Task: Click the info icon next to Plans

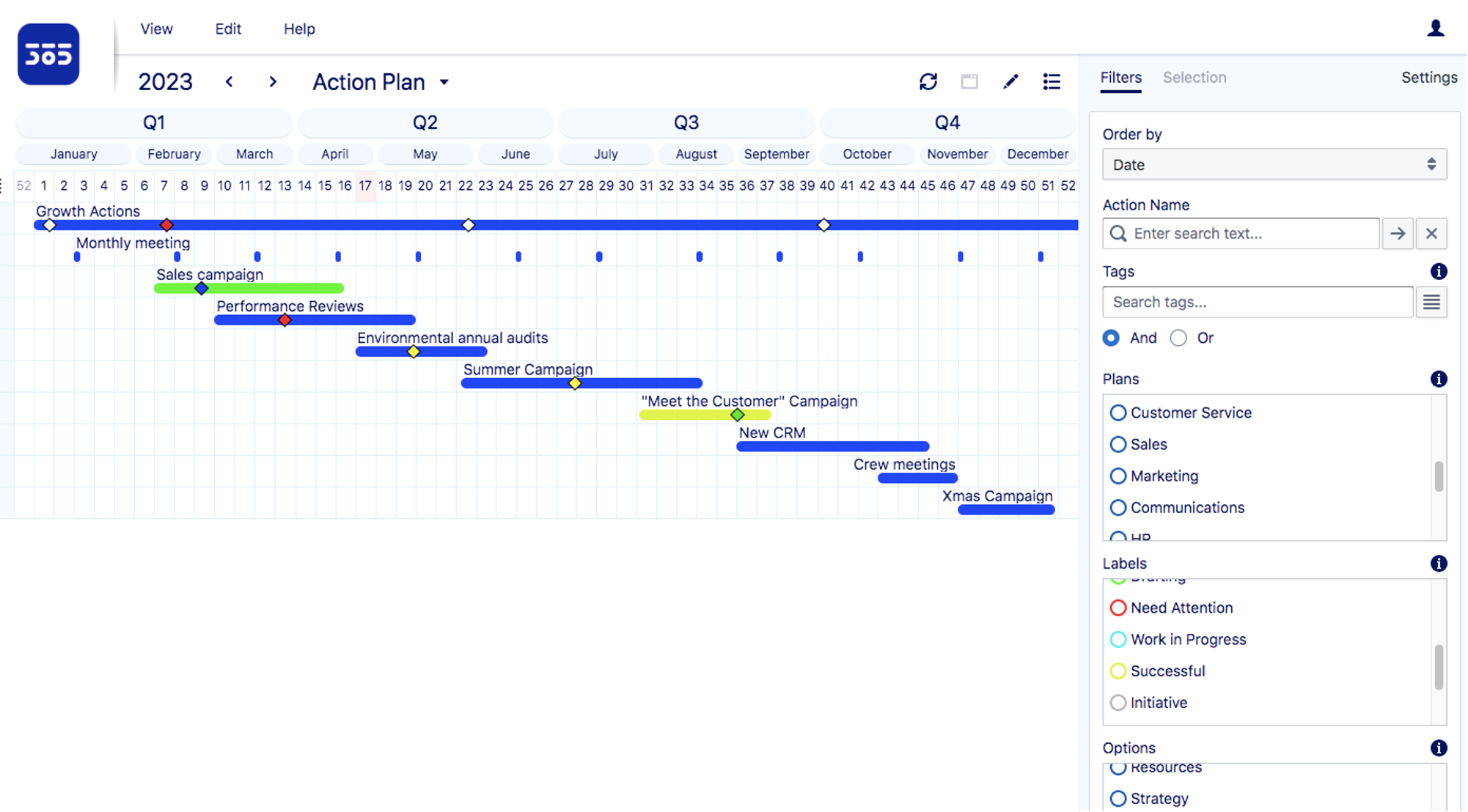Action: click(1439, 379)
